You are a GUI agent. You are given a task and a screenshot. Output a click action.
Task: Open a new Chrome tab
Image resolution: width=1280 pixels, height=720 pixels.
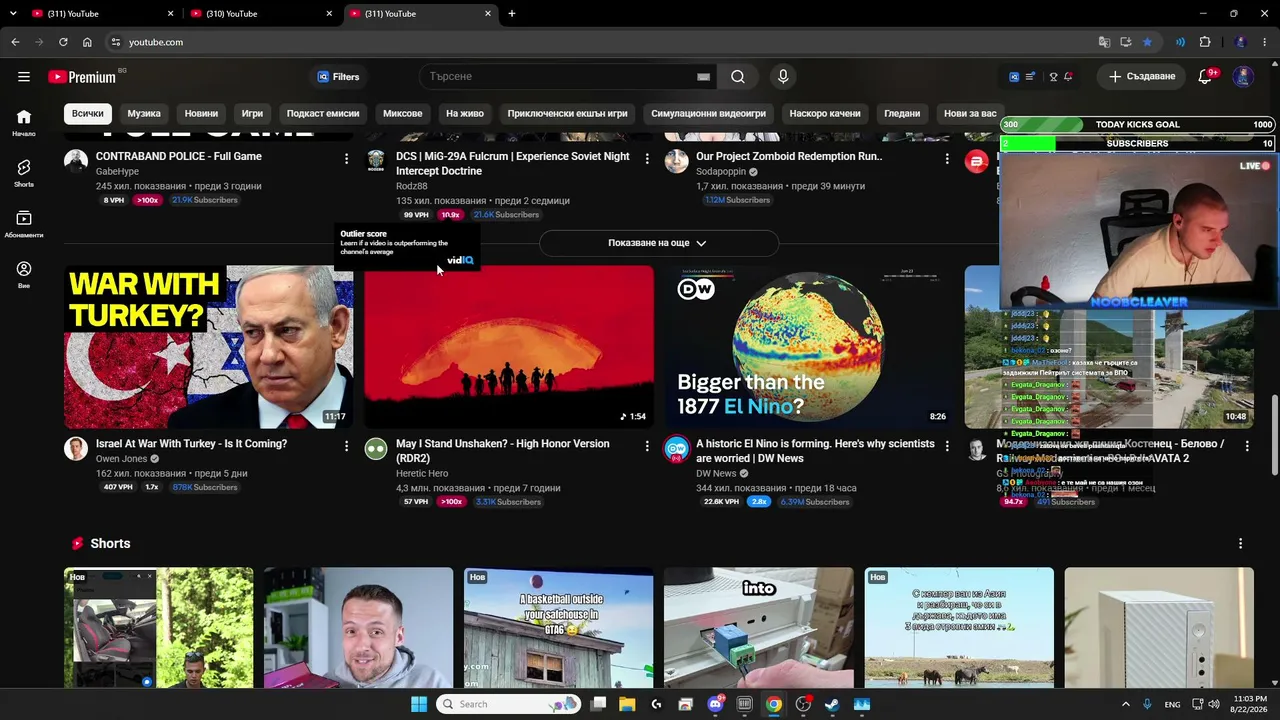512,14
